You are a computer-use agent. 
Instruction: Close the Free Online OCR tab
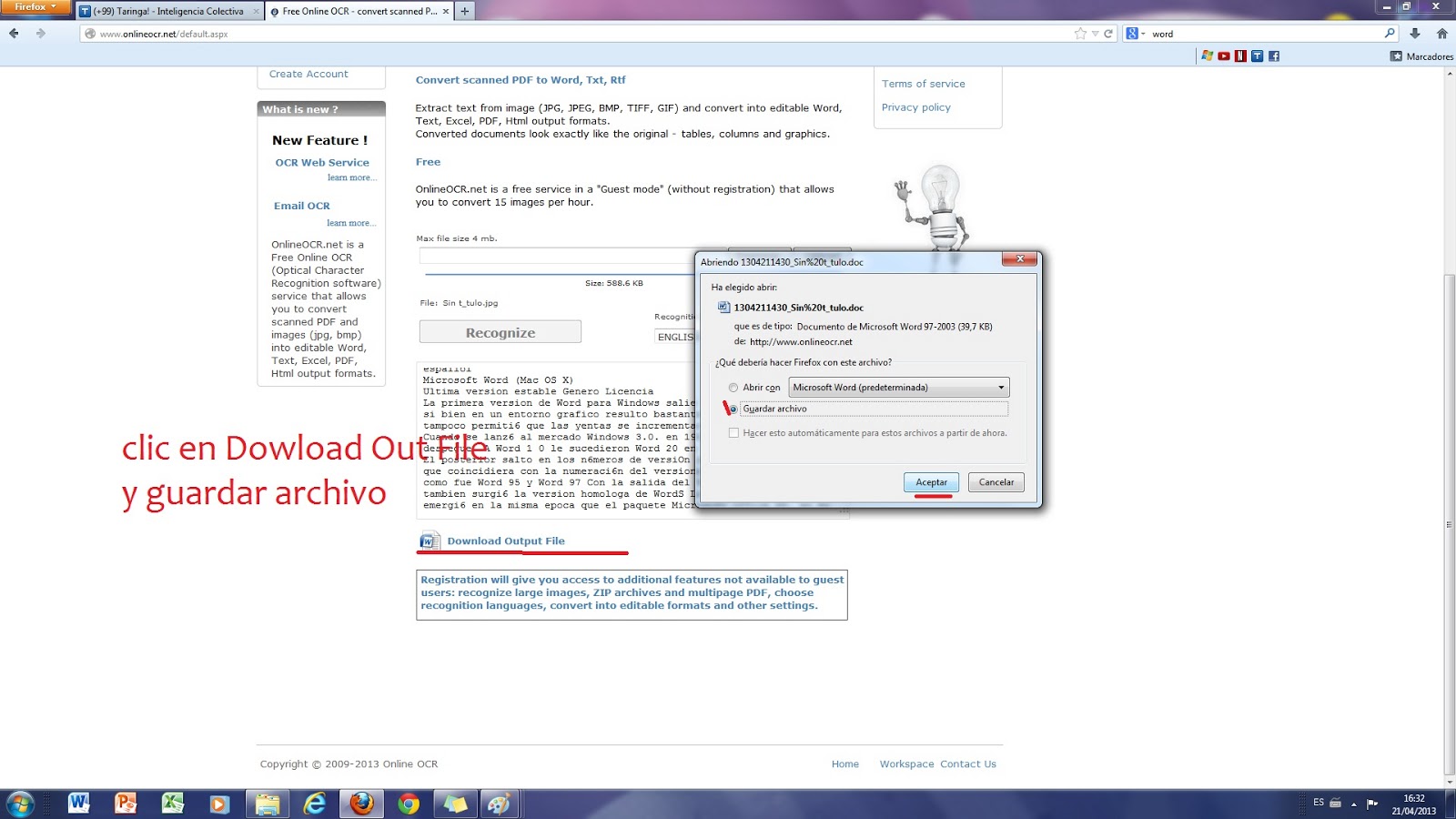pos(445,11)
